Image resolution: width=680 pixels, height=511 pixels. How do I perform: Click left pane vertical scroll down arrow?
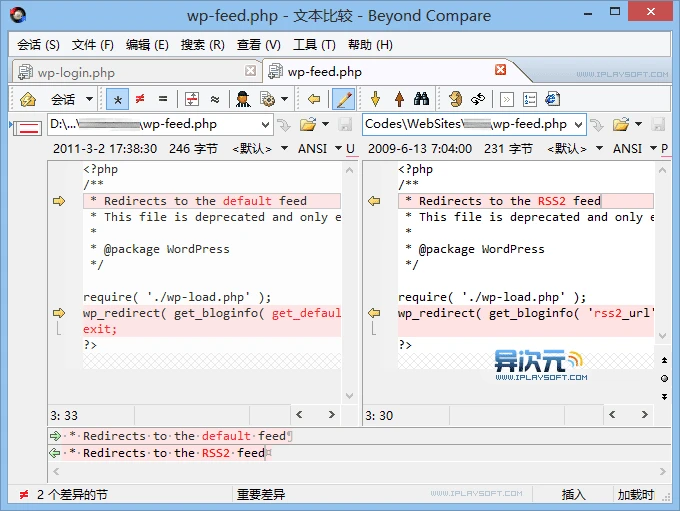pos(349,396)
